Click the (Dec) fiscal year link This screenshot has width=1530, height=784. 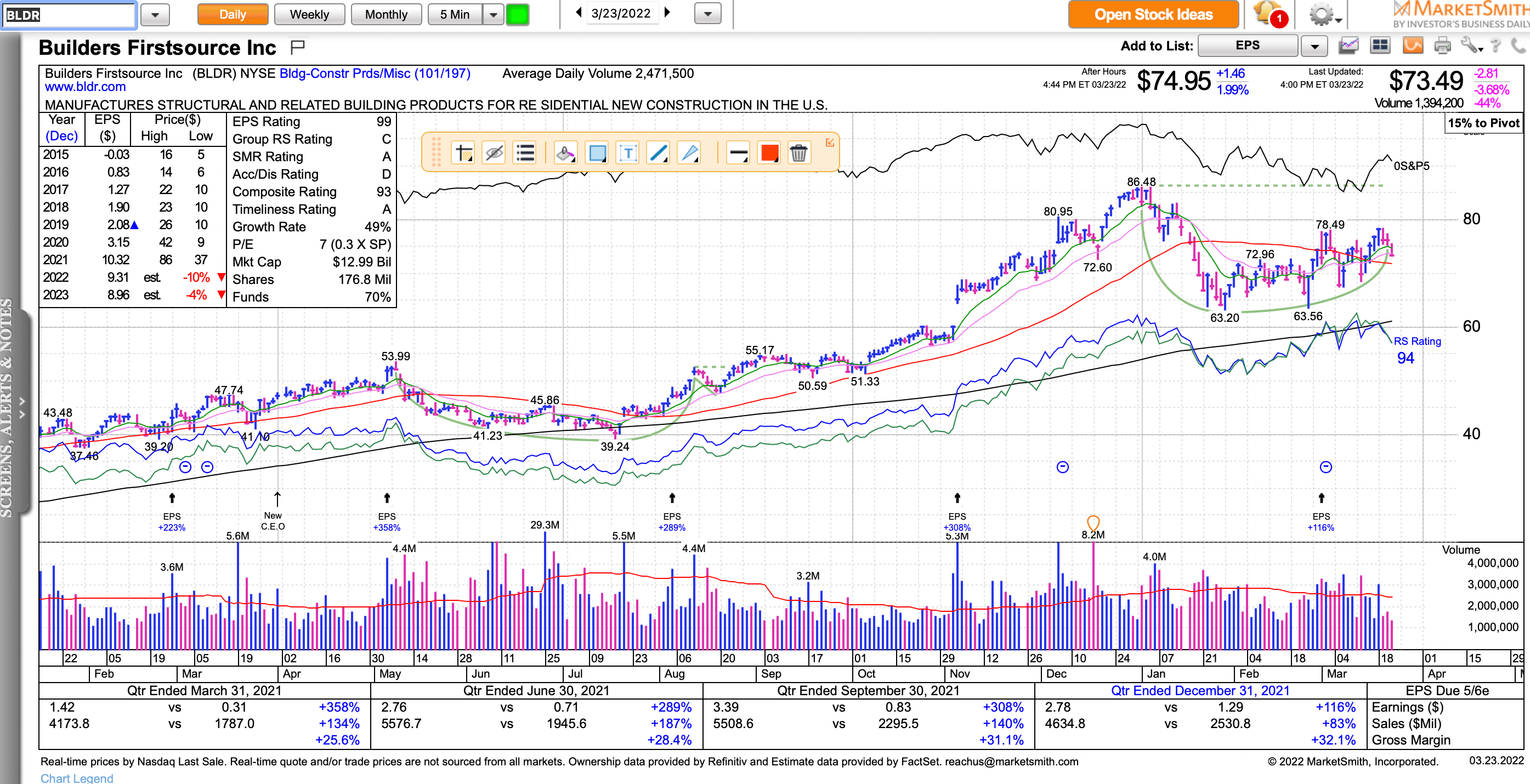(x=62, y=136)
